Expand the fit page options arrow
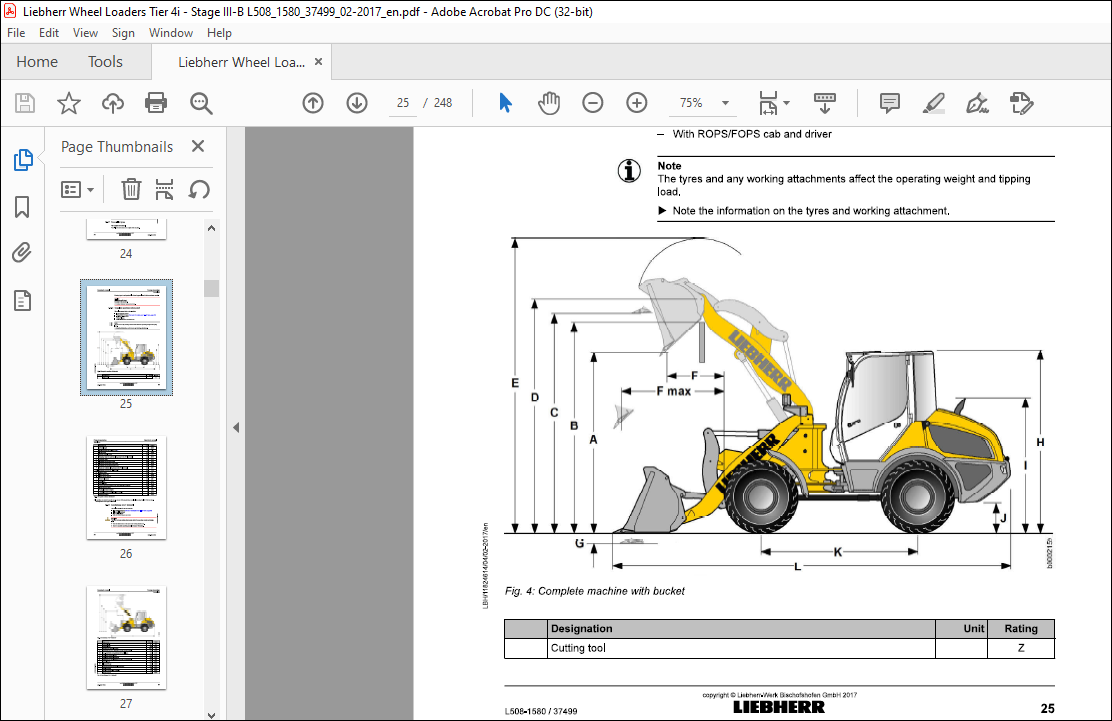The width and height of the screenshot is (1112, 721). [x=786, y=103]
